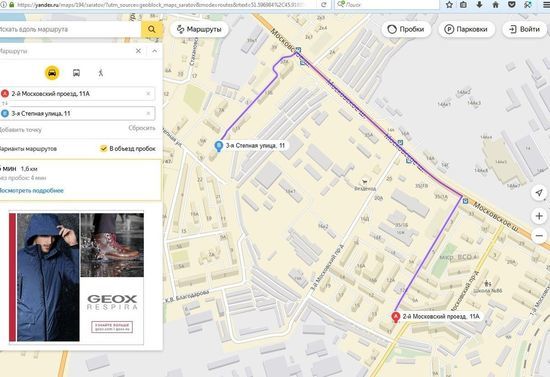Open the browser hamburger menu
Image resolution: width=550 pixels, height=377 pixels.
[546, 5]
